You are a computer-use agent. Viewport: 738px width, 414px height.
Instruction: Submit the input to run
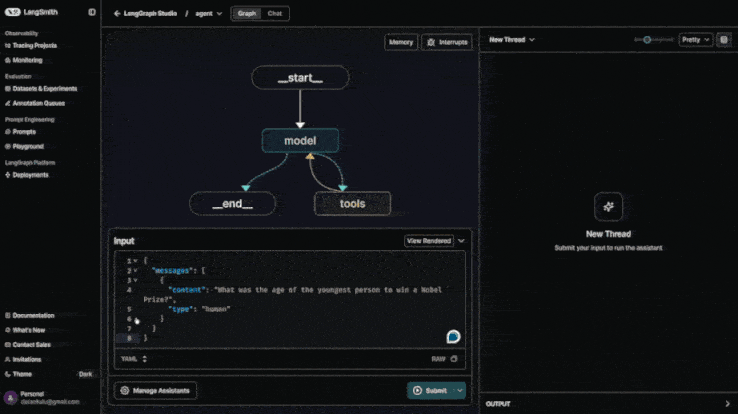pos(431,390)
